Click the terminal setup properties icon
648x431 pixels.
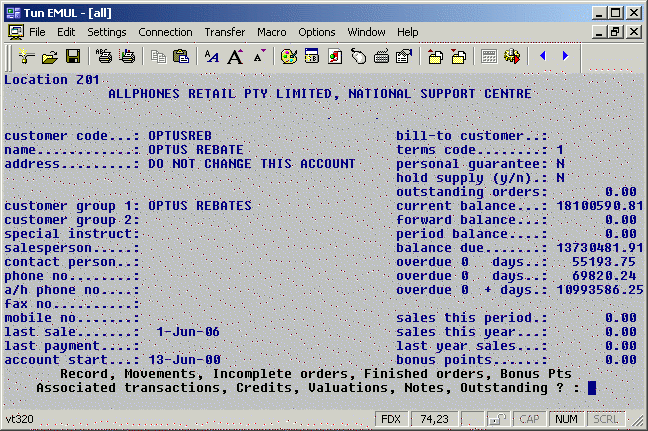(x=404, y=56)
